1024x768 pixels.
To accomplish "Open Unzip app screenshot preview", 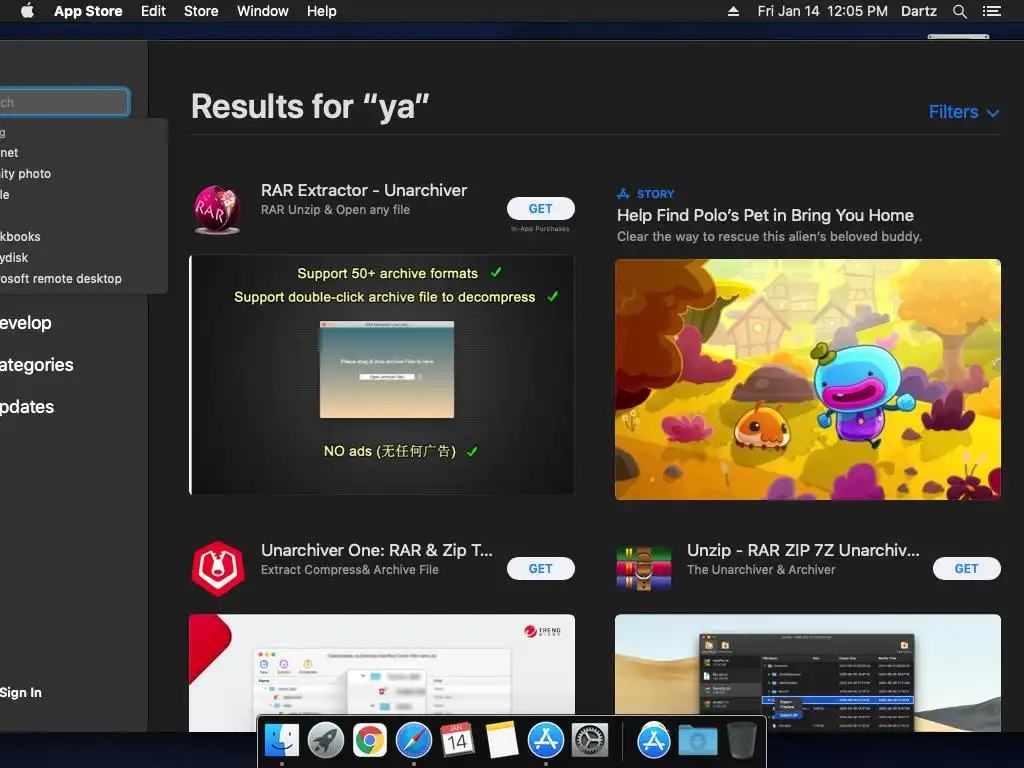I will pyautogui.click(x=808, y=673).
